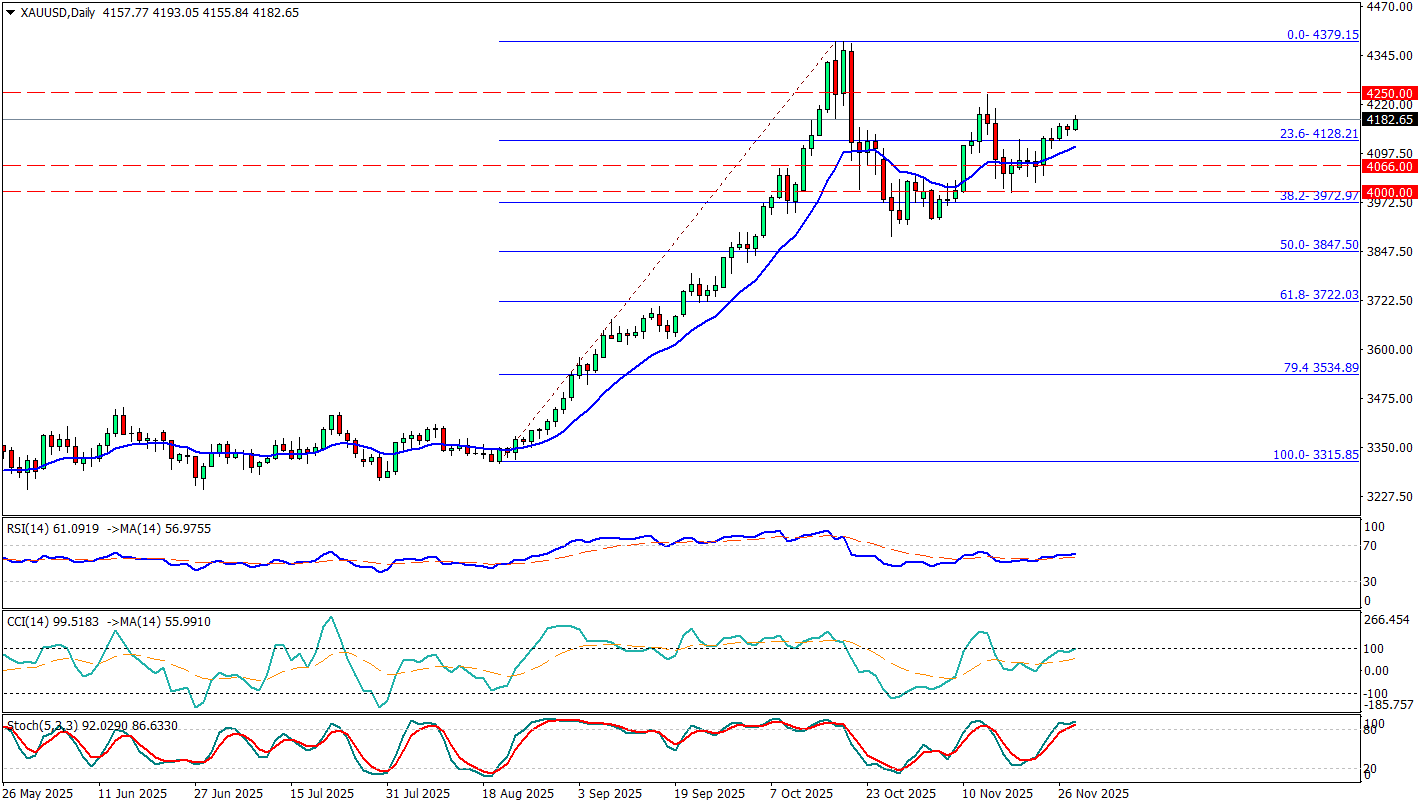Click the 38.2- 3972.97 Fibonacci label
1424x806 pixels.
point(1319,196)
